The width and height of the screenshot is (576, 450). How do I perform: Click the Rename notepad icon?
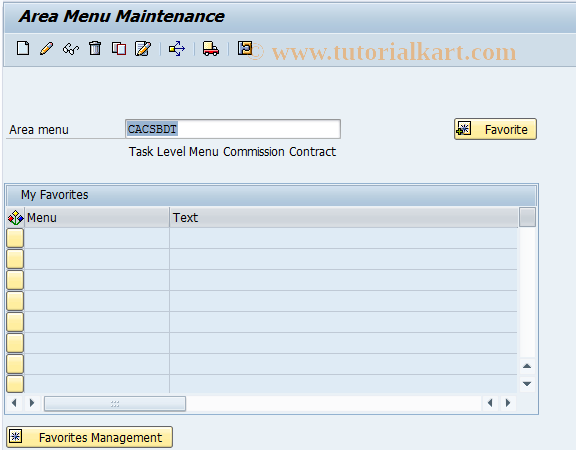click(143, 48)
